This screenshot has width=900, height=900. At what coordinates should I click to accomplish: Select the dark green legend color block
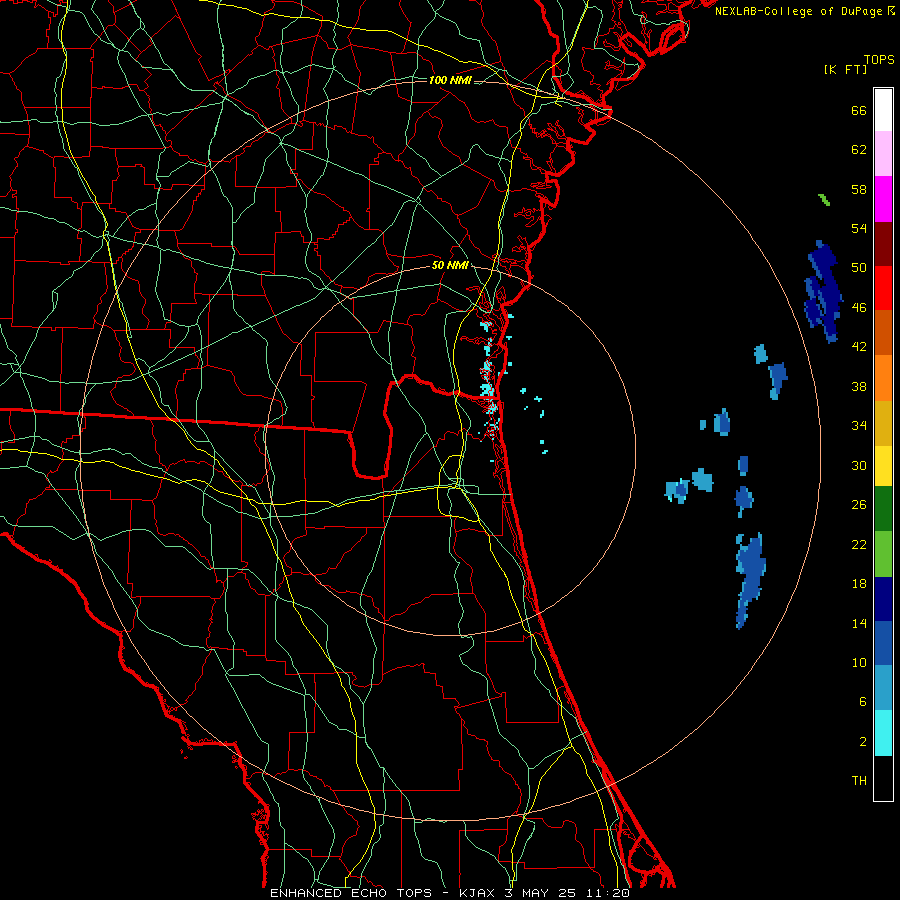coord(883,509)
